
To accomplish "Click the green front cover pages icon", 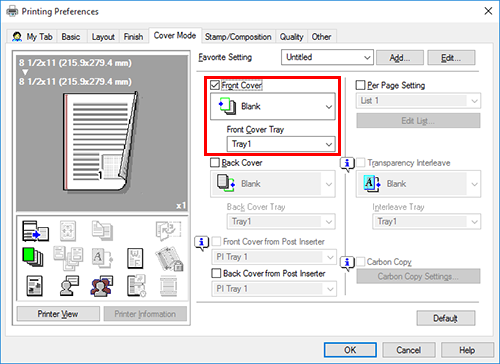I will point(33,257).
